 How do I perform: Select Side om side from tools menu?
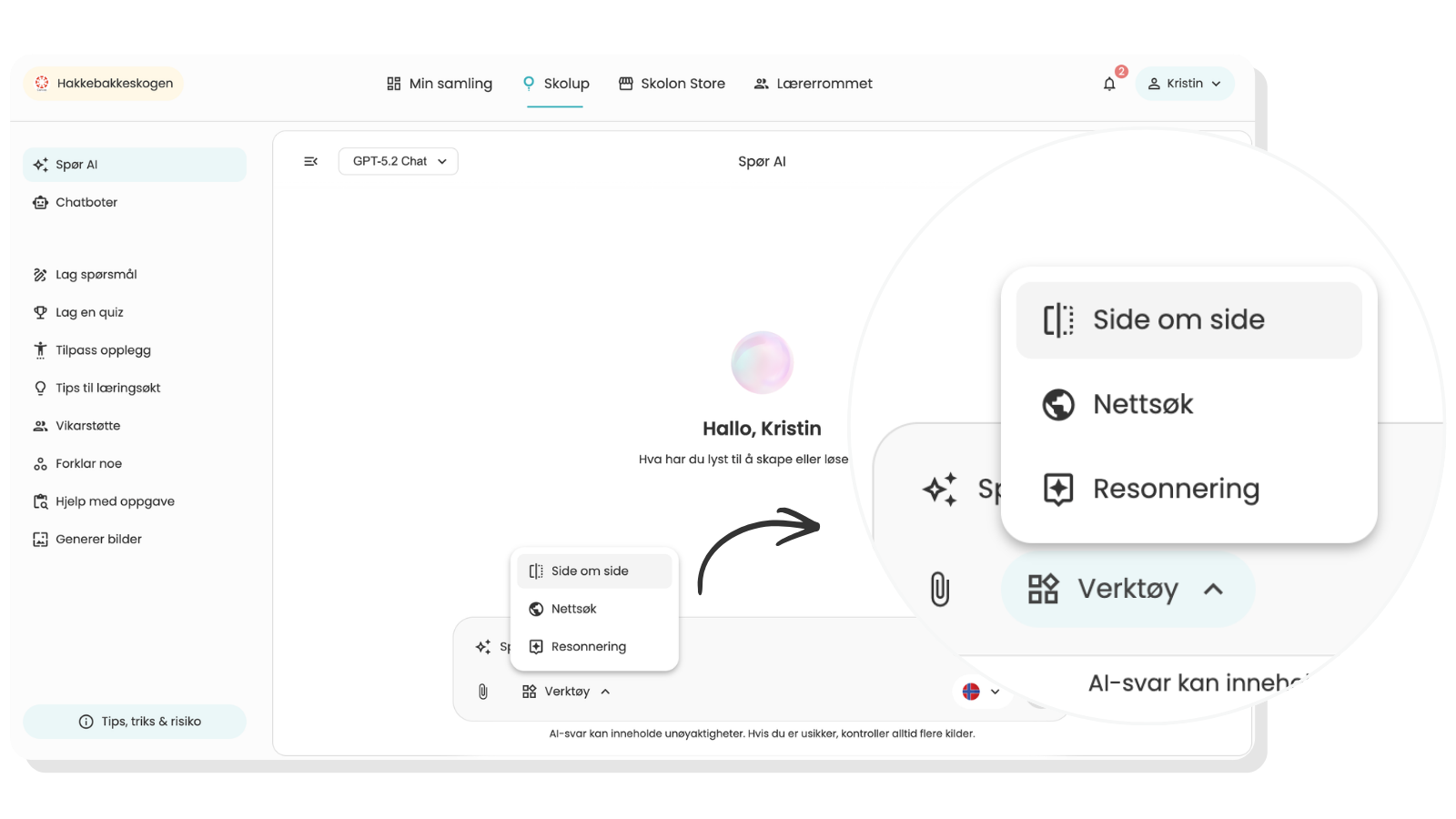594,571
